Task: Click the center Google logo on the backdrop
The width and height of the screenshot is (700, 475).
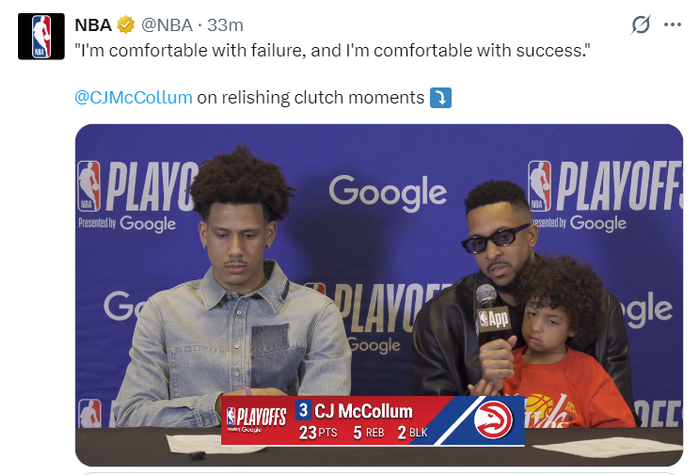Action: pyautogui.click(x=387, y=191)
